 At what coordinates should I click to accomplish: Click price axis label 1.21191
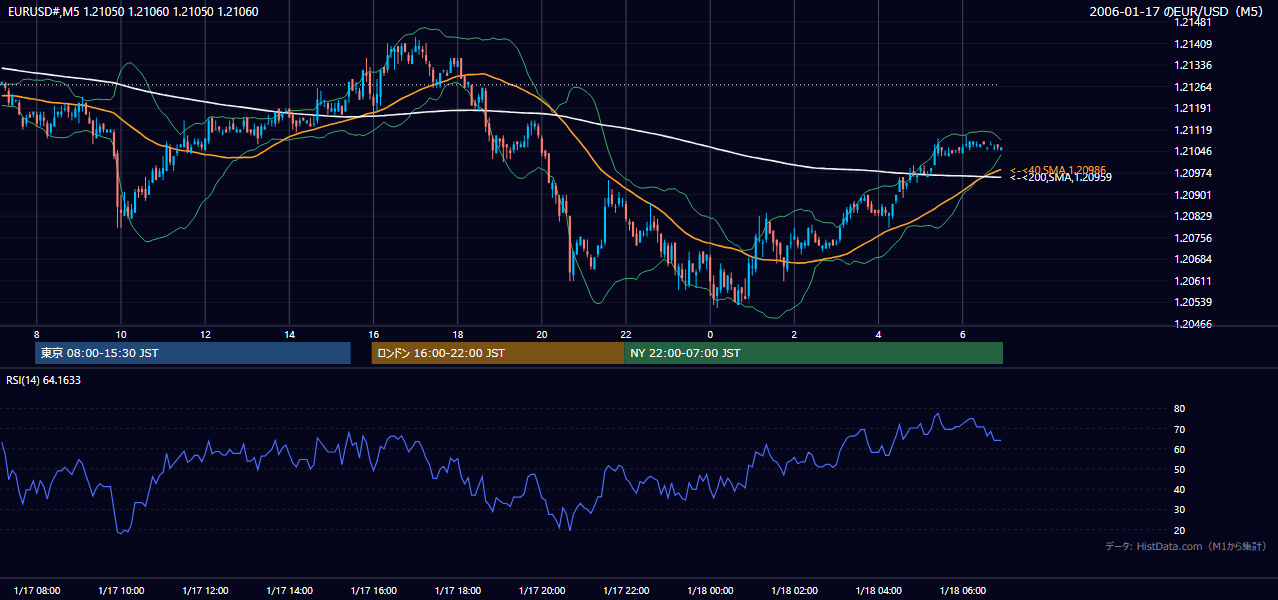point(1194,108)
